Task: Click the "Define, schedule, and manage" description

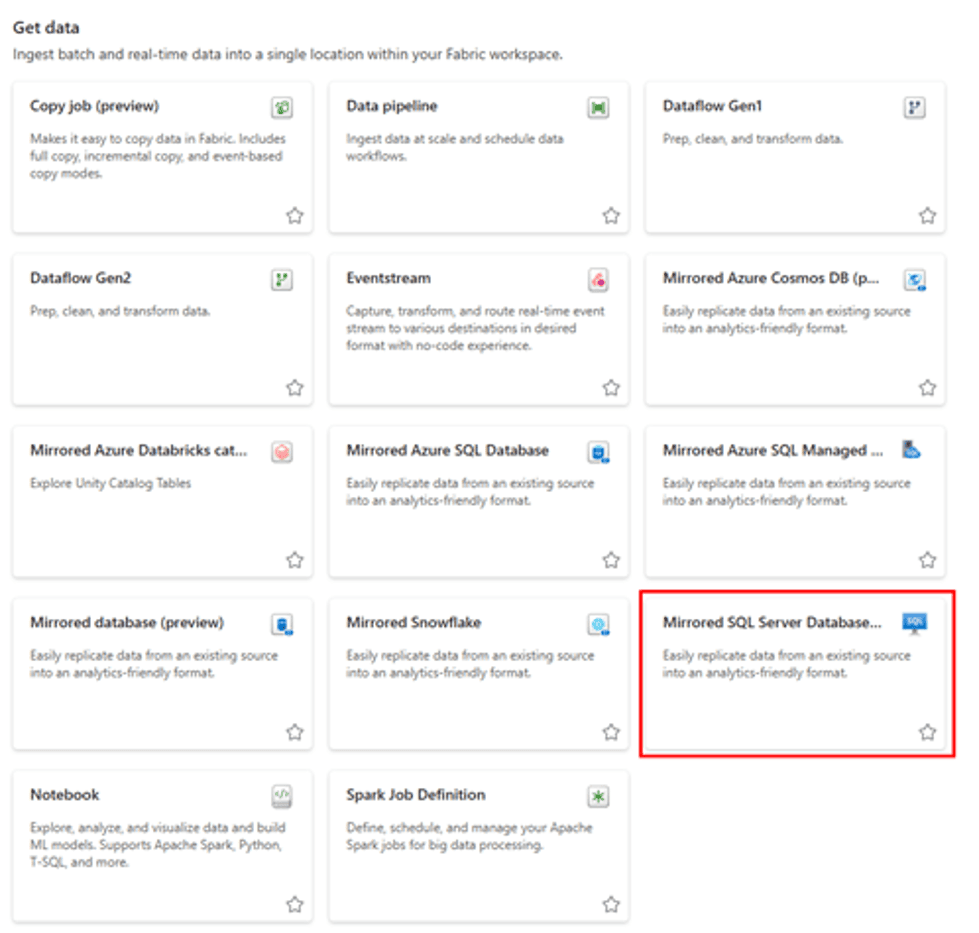Action: [x=470, y=836]
